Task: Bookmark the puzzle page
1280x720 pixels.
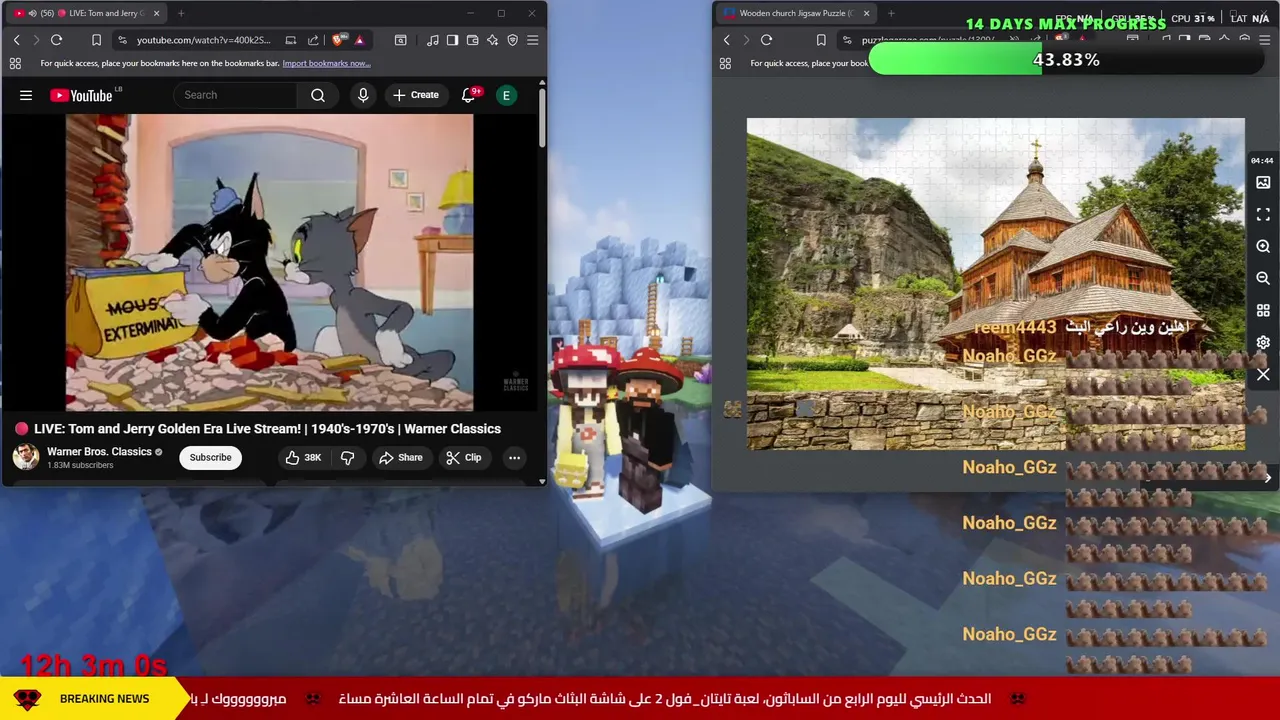Action: [x=821, y=40]
